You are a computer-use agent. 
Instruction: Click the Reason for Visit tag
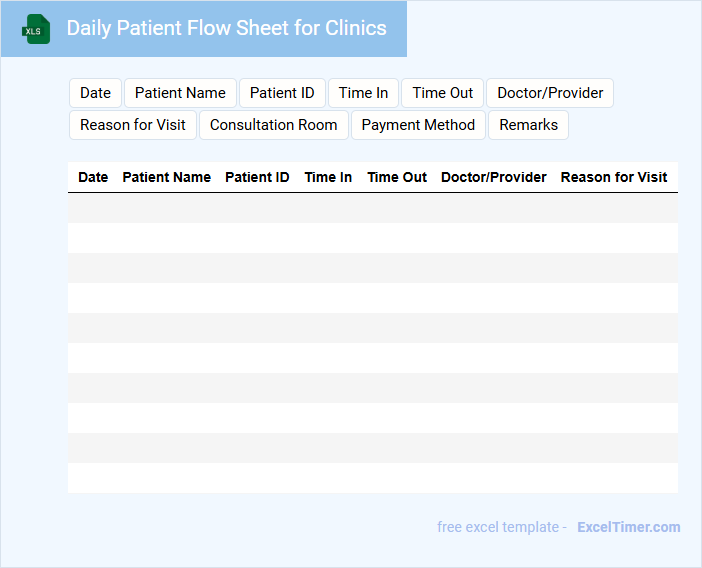tap(133, 125)
